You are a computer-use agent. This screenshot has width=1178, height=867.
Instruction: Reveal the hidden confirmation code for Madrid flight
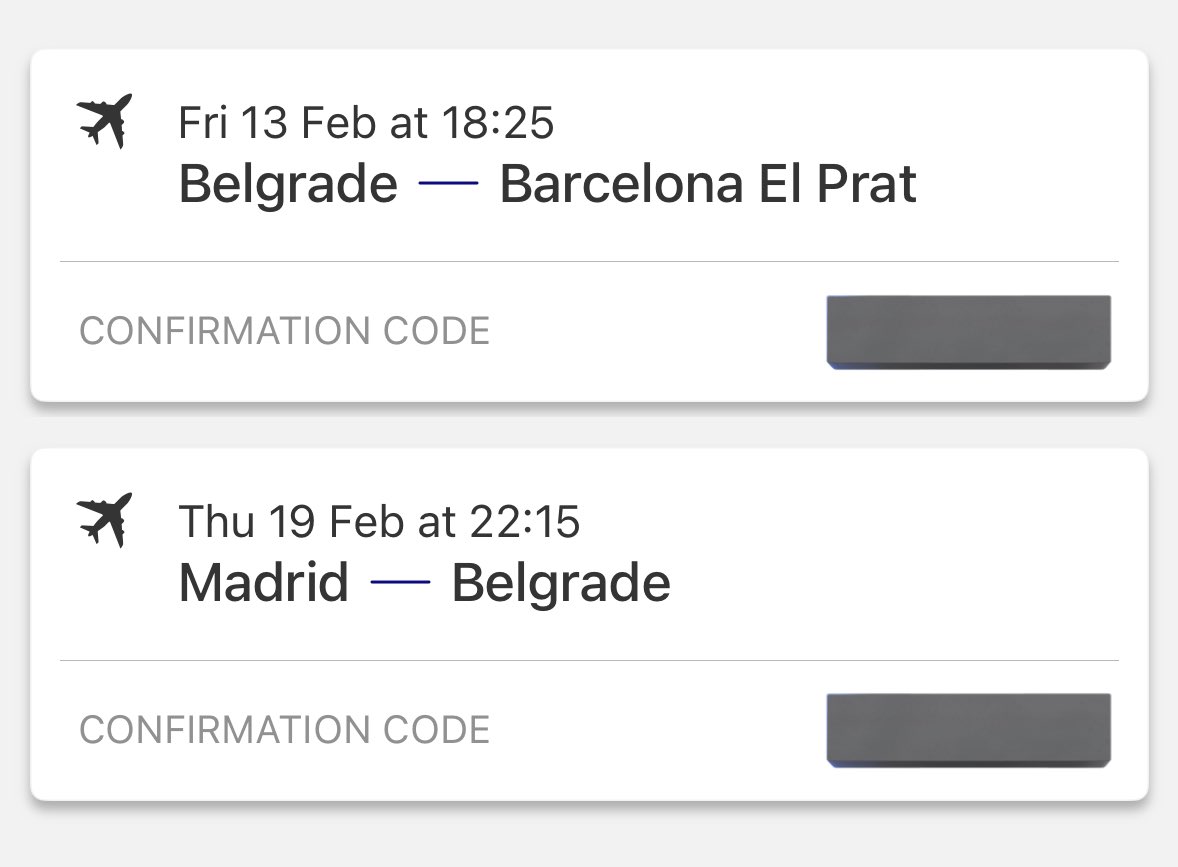coord(968,731)
